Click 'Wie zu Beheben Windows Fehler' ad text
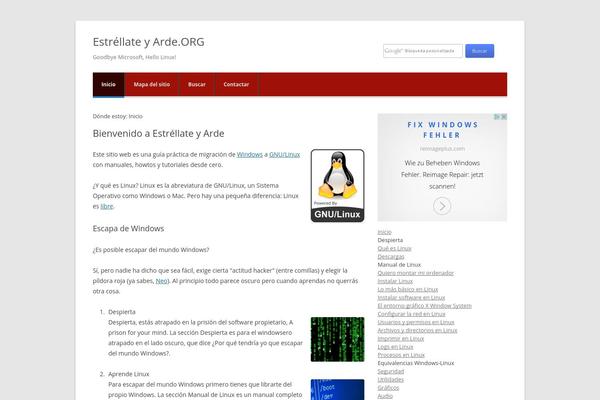Viewport: 600px width, 400px height. click(x=442, y=175)
